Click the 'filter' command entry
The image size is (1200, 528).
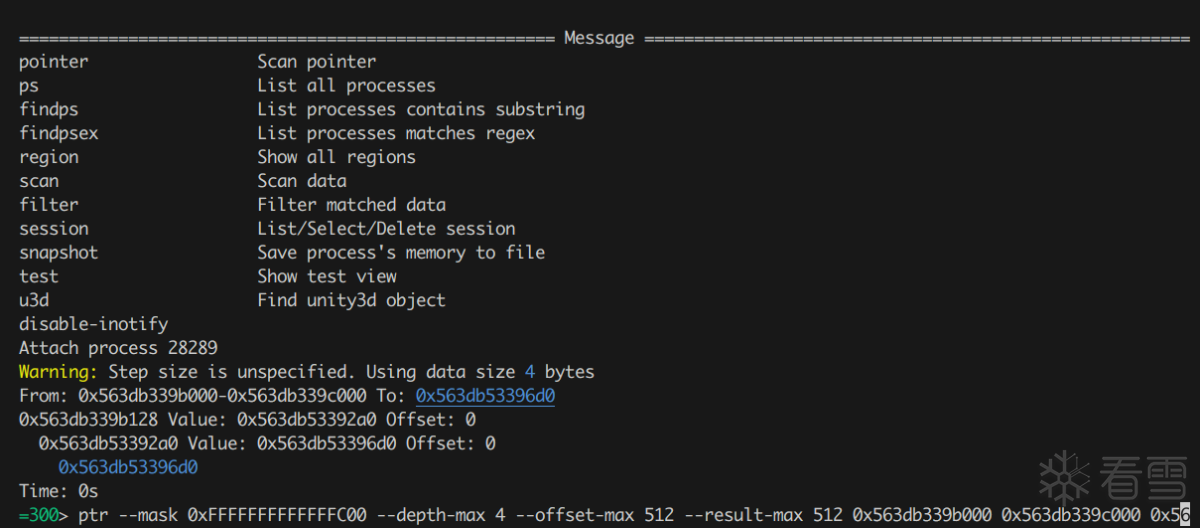[48, 205]
